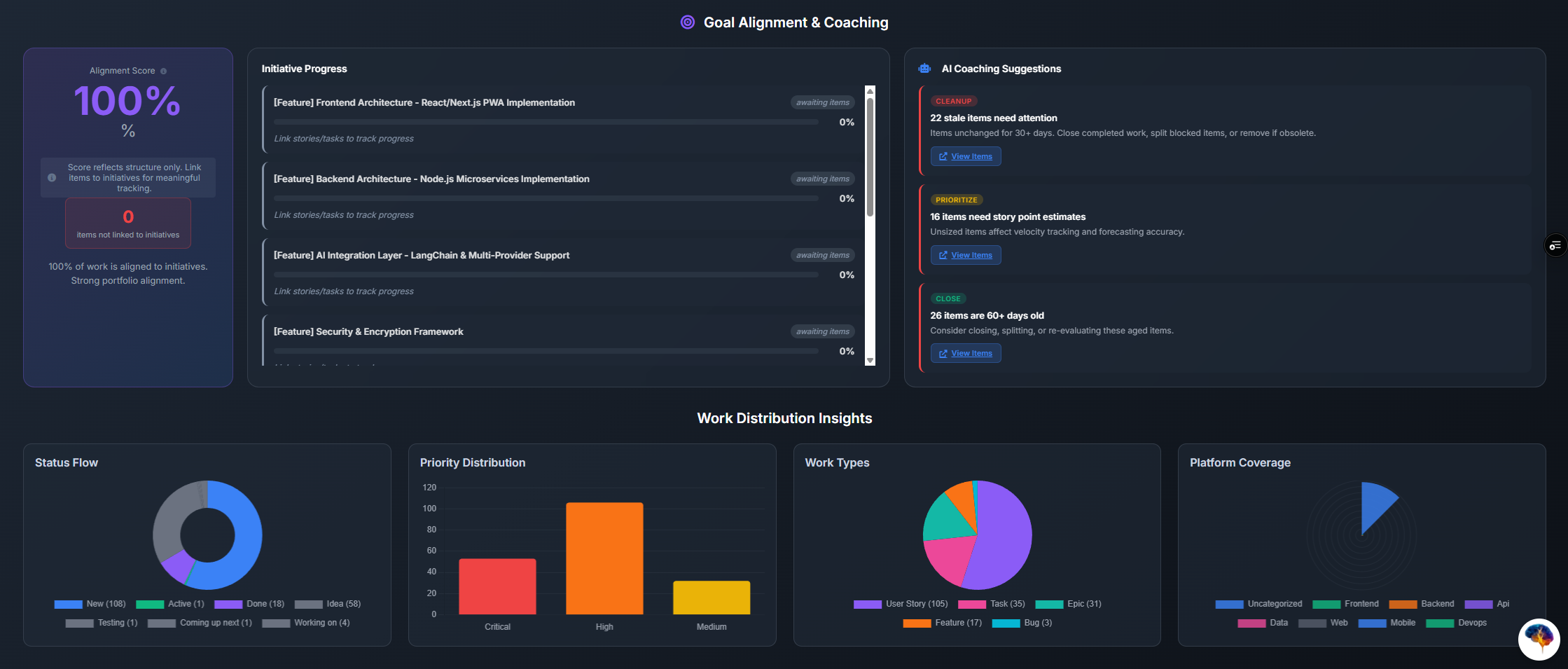
Task: Click the brain icon in the bottom-right corner
Action: 1539,639
